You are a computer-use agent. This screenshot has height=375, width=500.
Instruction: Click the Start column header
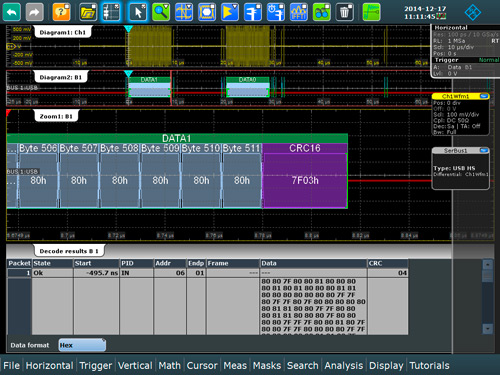[96, 263]
